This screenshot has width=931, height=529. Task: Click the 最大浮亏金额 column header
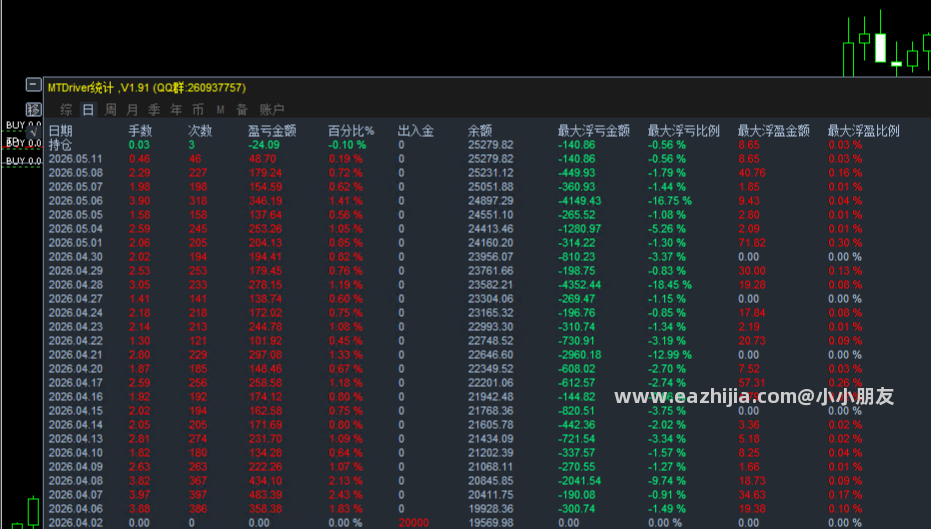[594, 131]
